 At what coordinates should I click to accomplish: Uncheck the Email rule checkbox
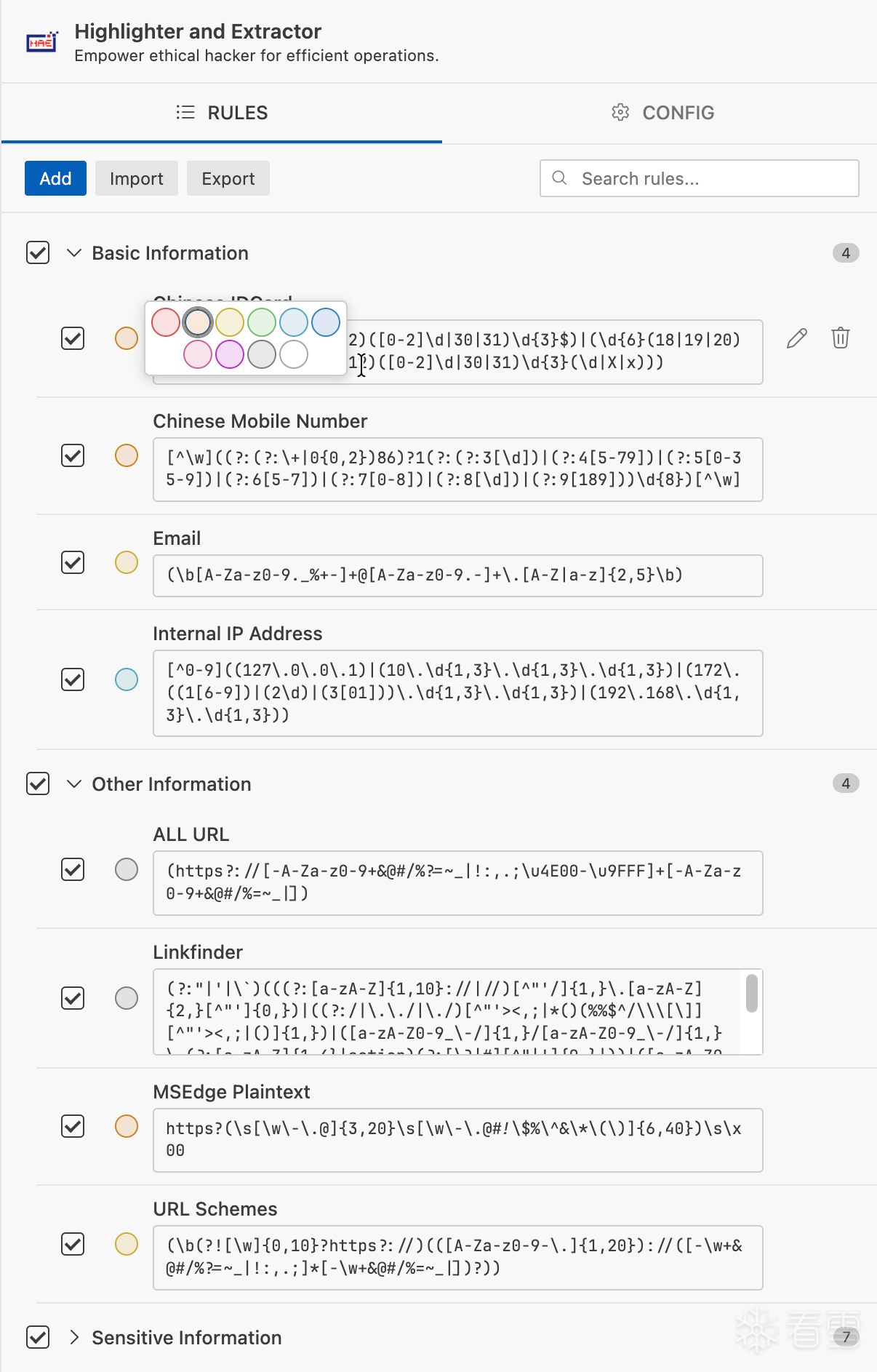pyautogui.click(x=73, y=562)
